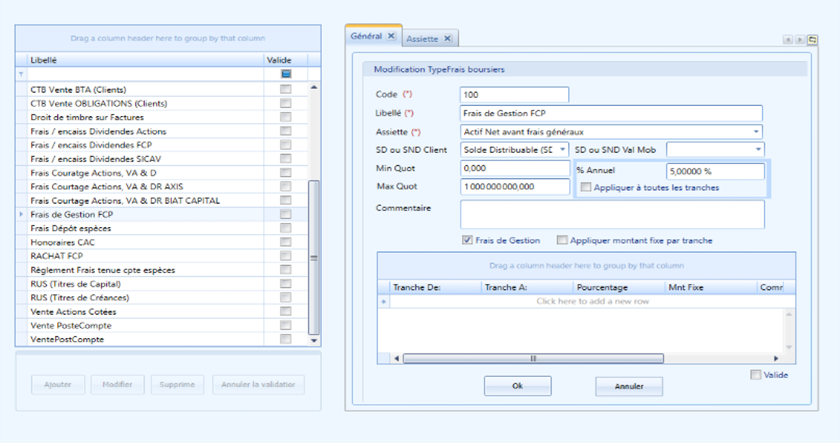Click the grid scroll right arrow

776,358
